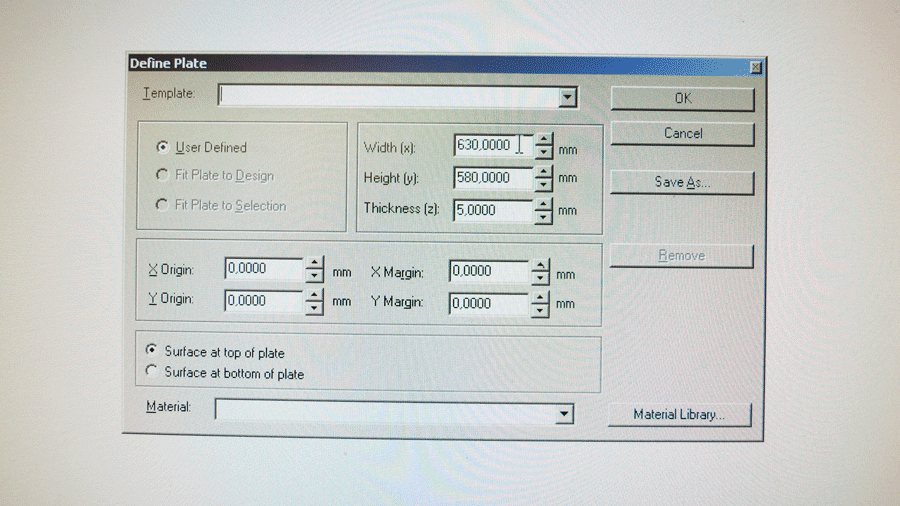Decrease Width (x) with down arrow
The image size is (900, 506).
[x=543, y=152]
